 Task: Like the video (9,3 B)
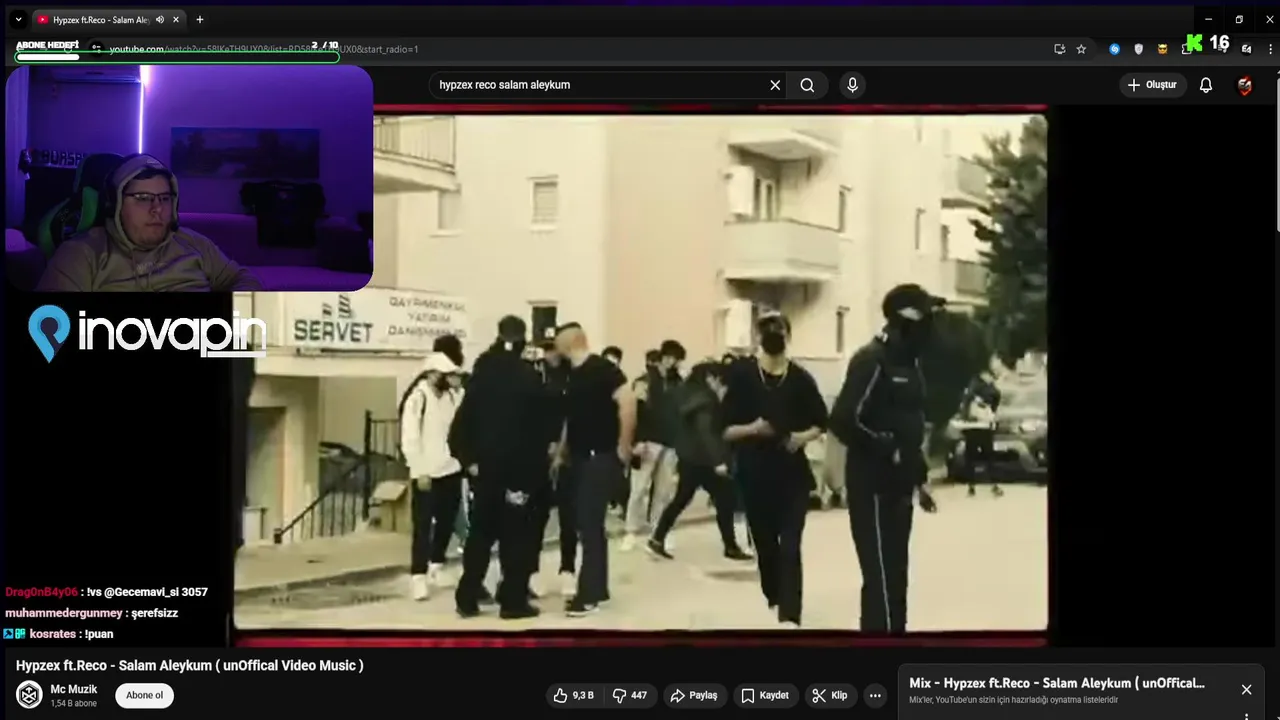click(574, 695)
